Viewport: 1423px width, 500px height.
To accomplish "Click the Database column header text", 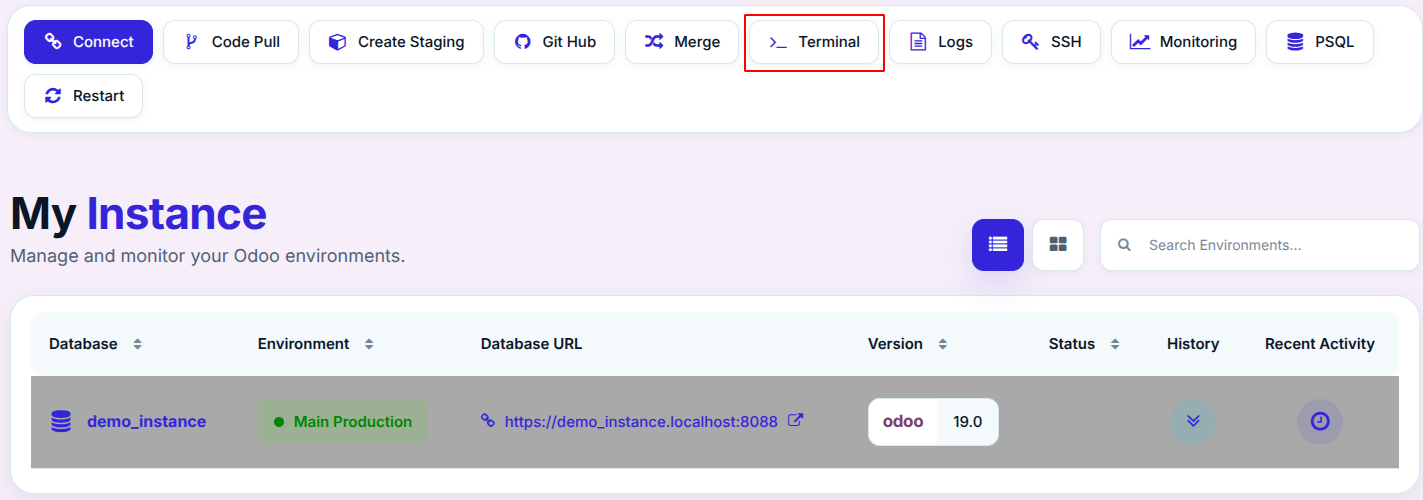I will coord(83,344).
